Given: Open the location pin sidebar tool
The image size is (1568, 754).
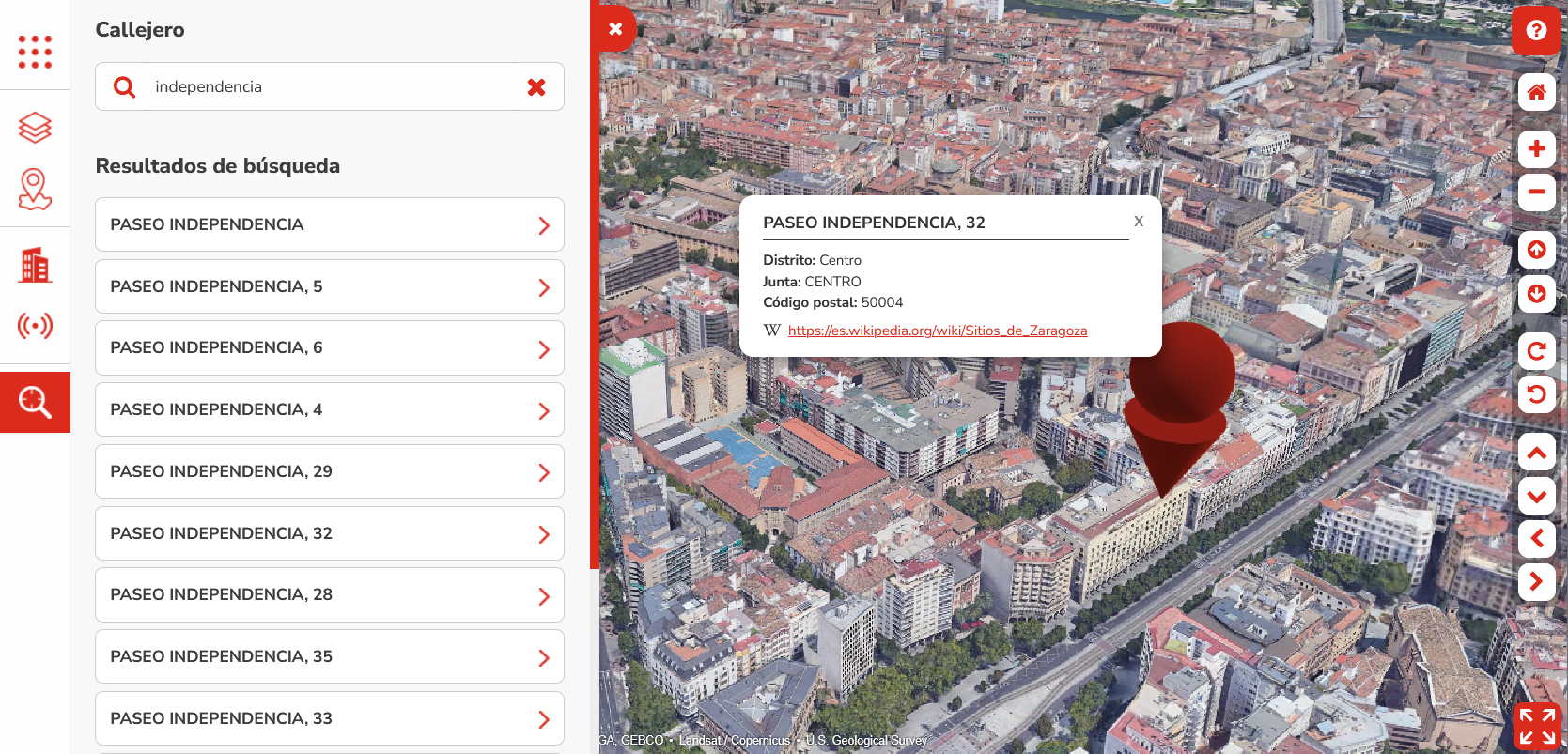Looking at the screenshot, I should click(35, 190).
